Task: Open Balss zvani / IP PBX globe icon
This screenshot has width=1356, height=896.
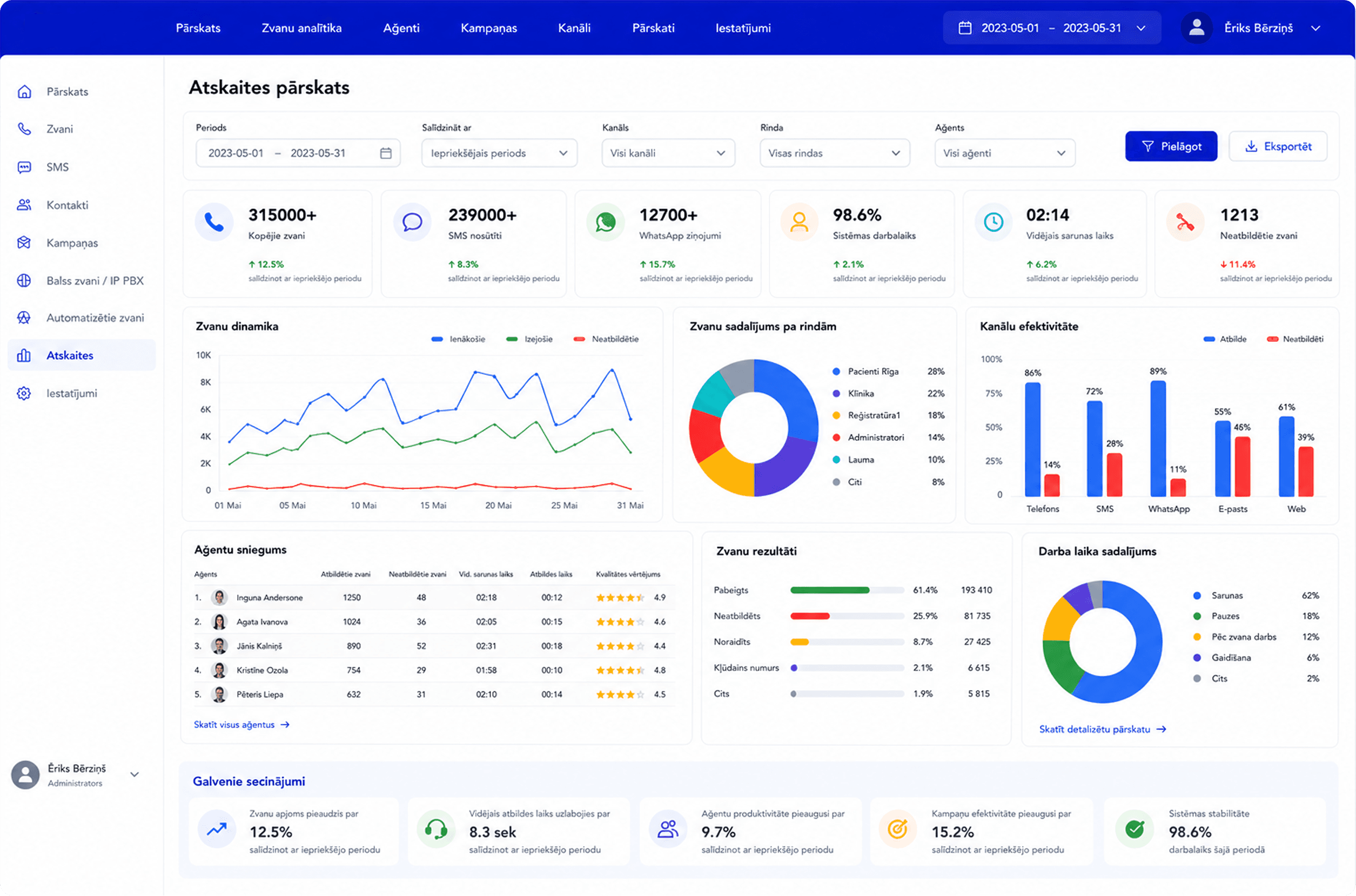Action: coord(24,280)
